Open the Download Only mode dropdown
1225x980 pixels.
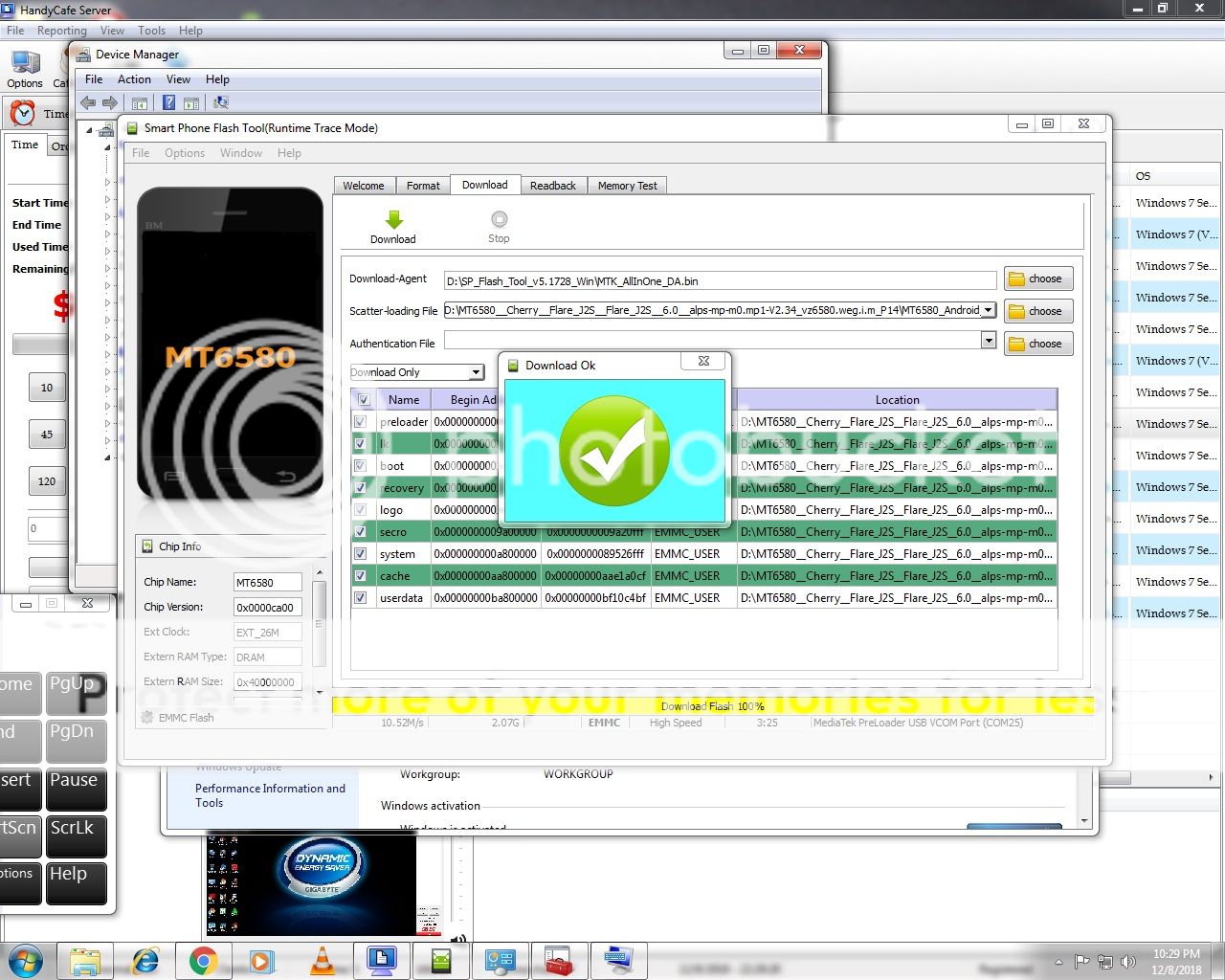coord(476,372)
